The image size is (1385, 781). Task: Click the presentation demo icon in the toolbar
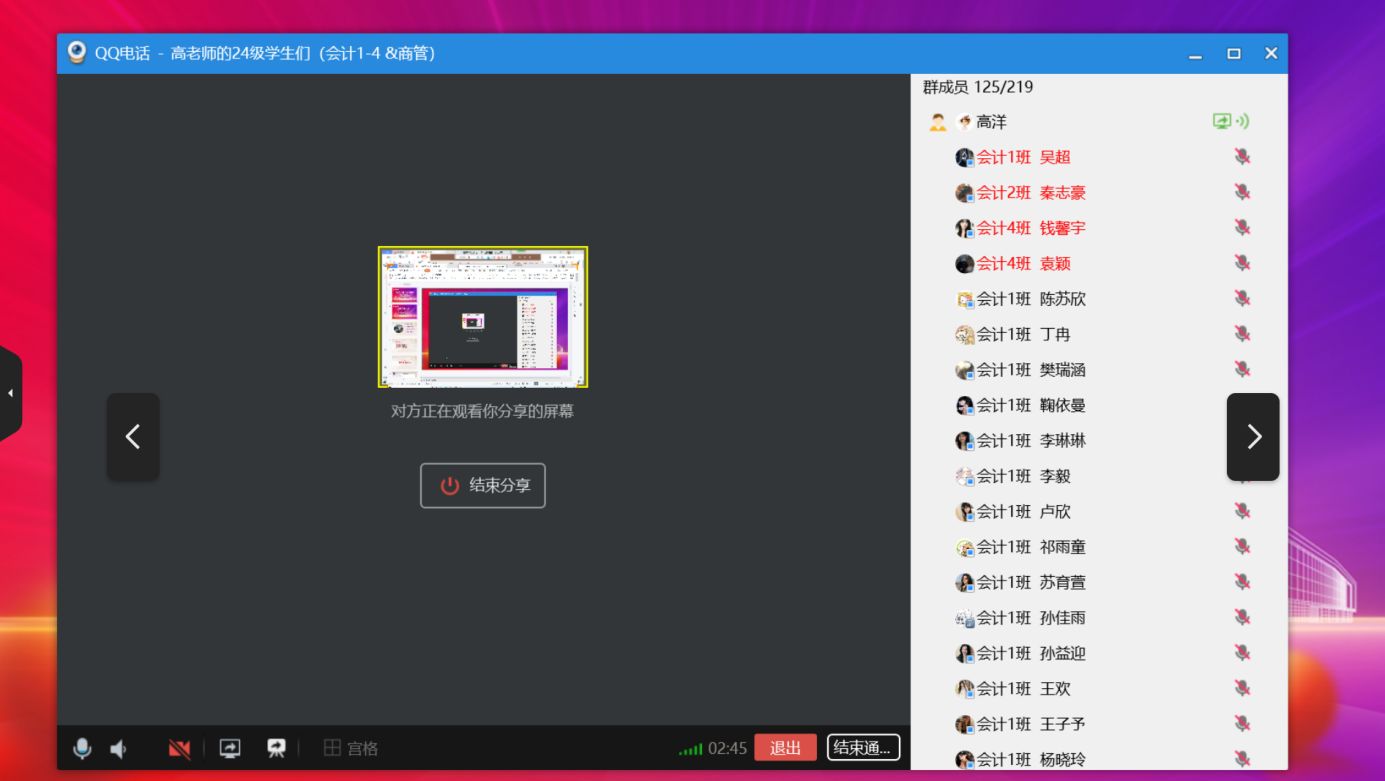click(277, 748)
